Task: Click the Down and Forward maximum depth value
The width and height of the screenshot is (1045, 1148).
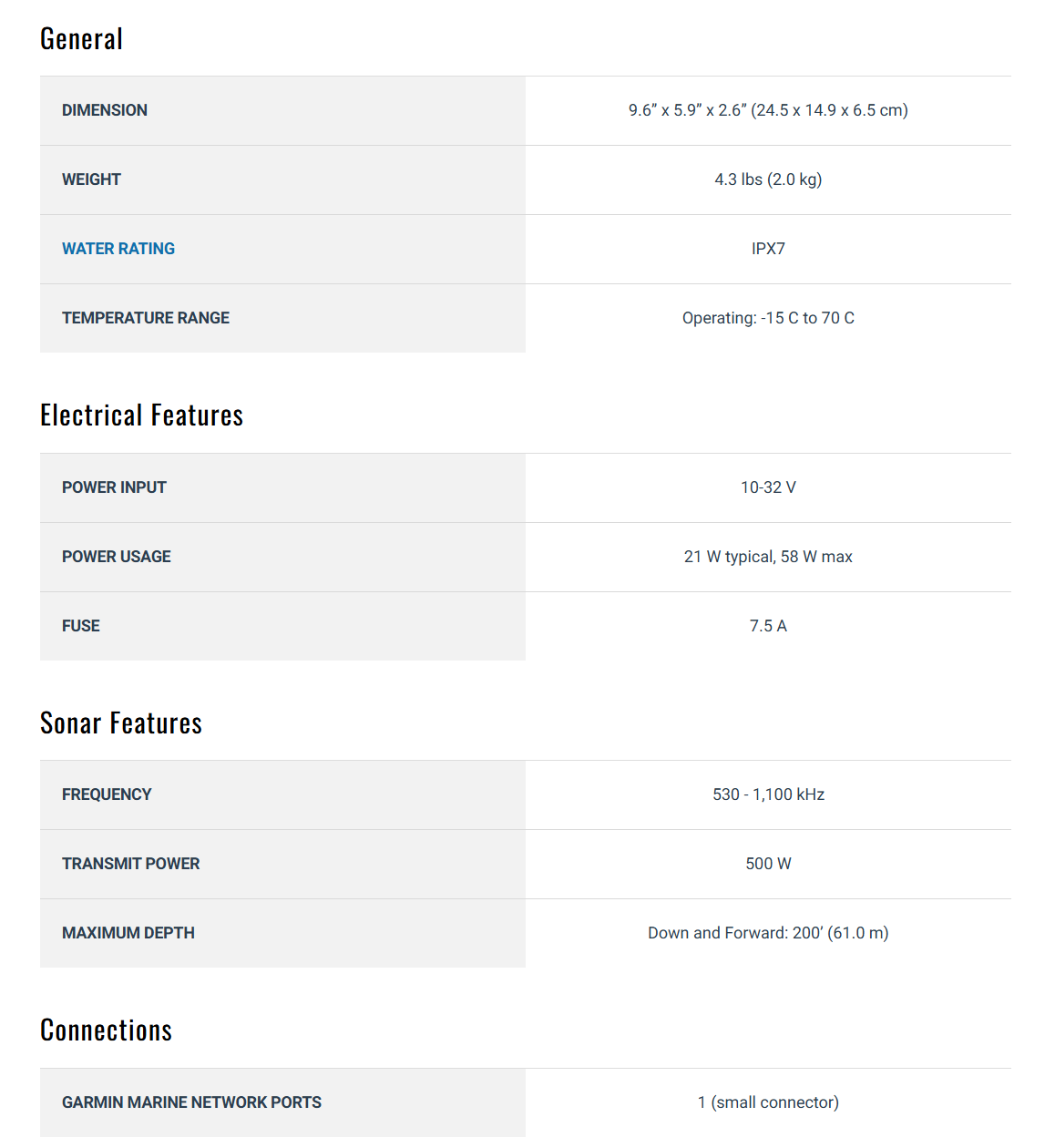Action: 768,933
